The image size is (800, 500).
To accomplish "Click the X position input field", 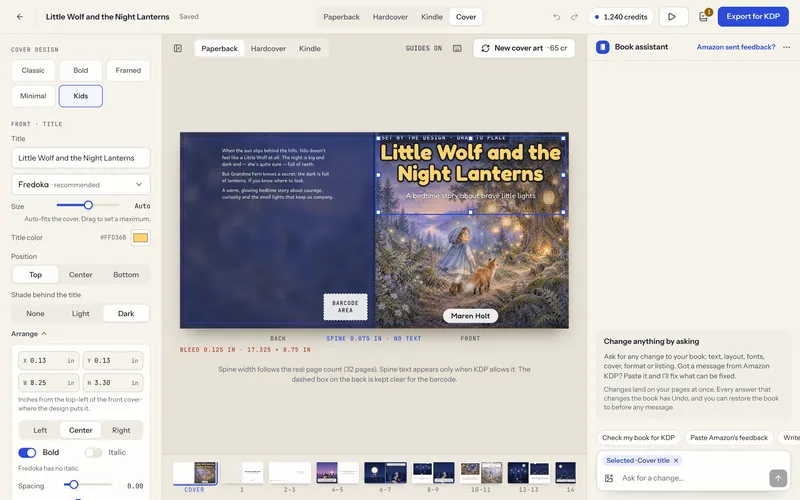I will click(x=48, y=361).
